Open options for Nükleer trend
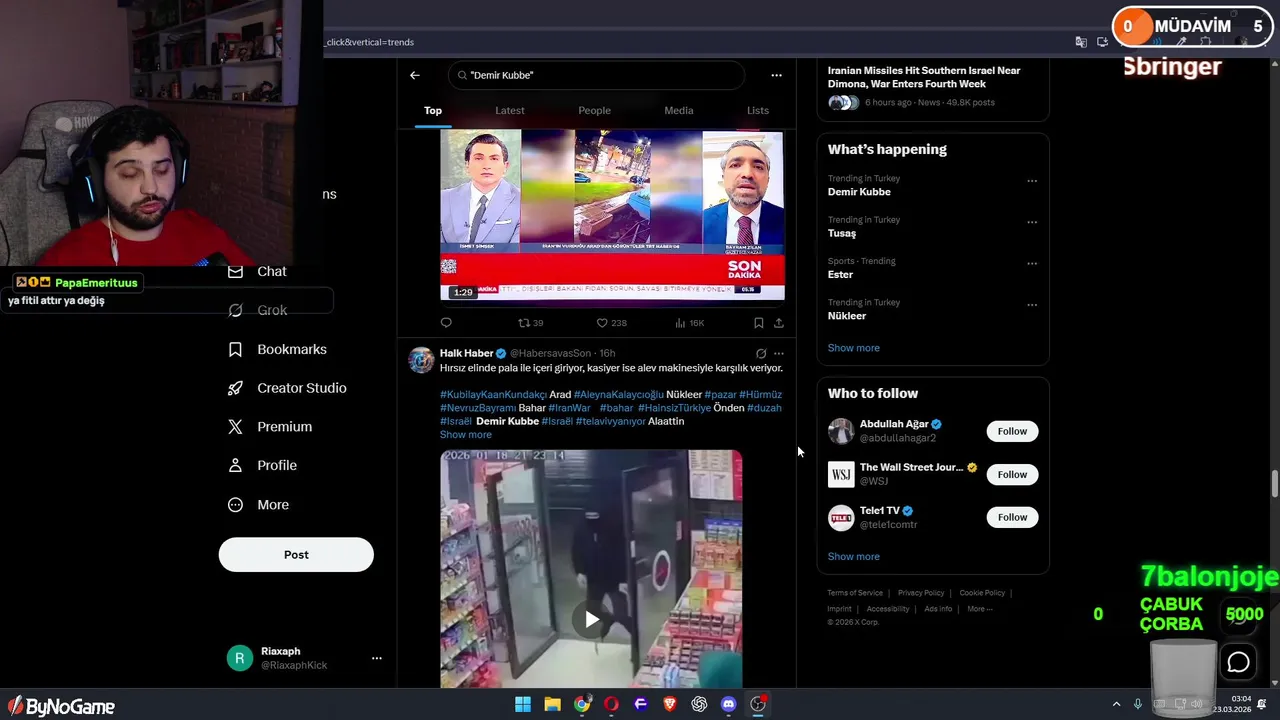The width and height of the screenshot is (1280, 720). click(x=1032, y=305)
